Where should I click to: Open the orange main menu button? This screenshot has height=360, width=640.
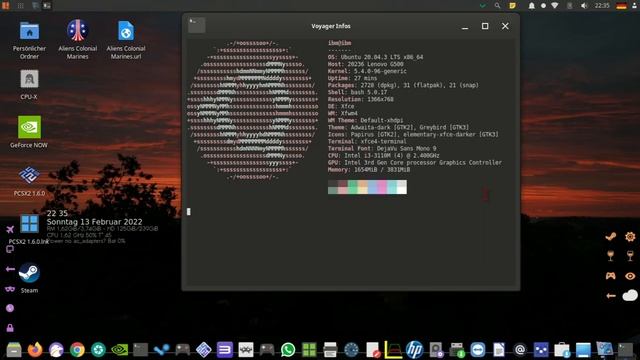(5, 5)
